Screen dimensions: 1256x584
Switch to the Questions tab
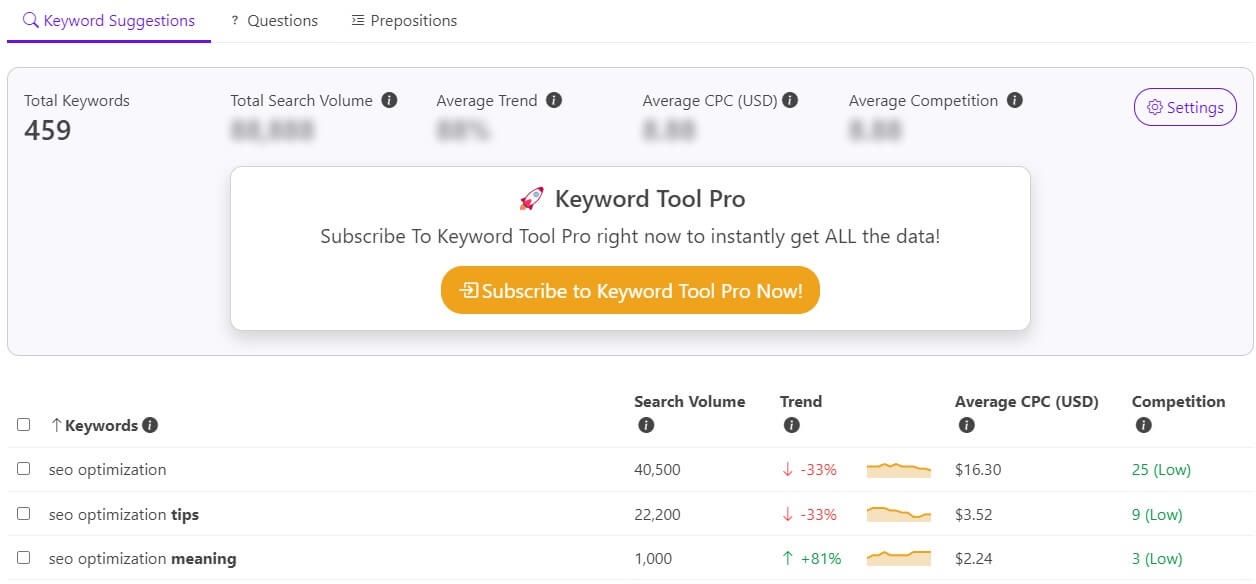coord(274,20)
